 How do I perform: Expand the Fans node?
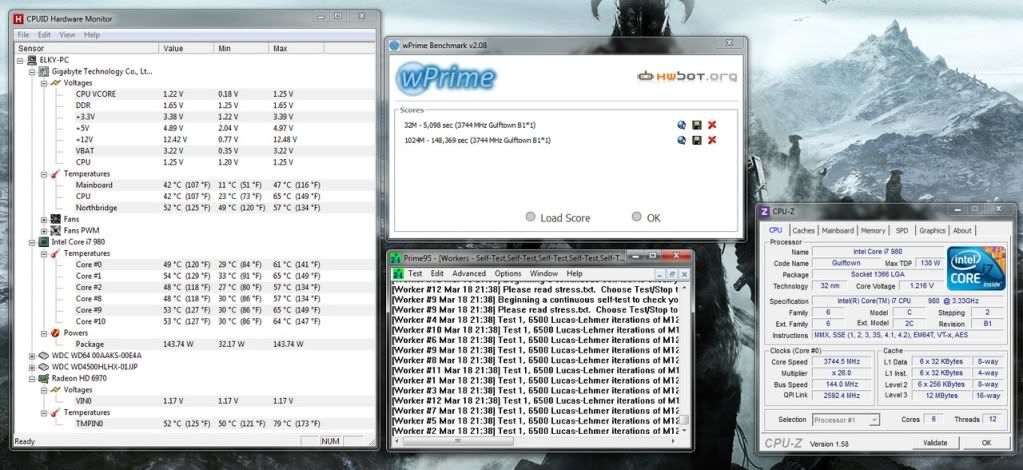pos(44,219)
